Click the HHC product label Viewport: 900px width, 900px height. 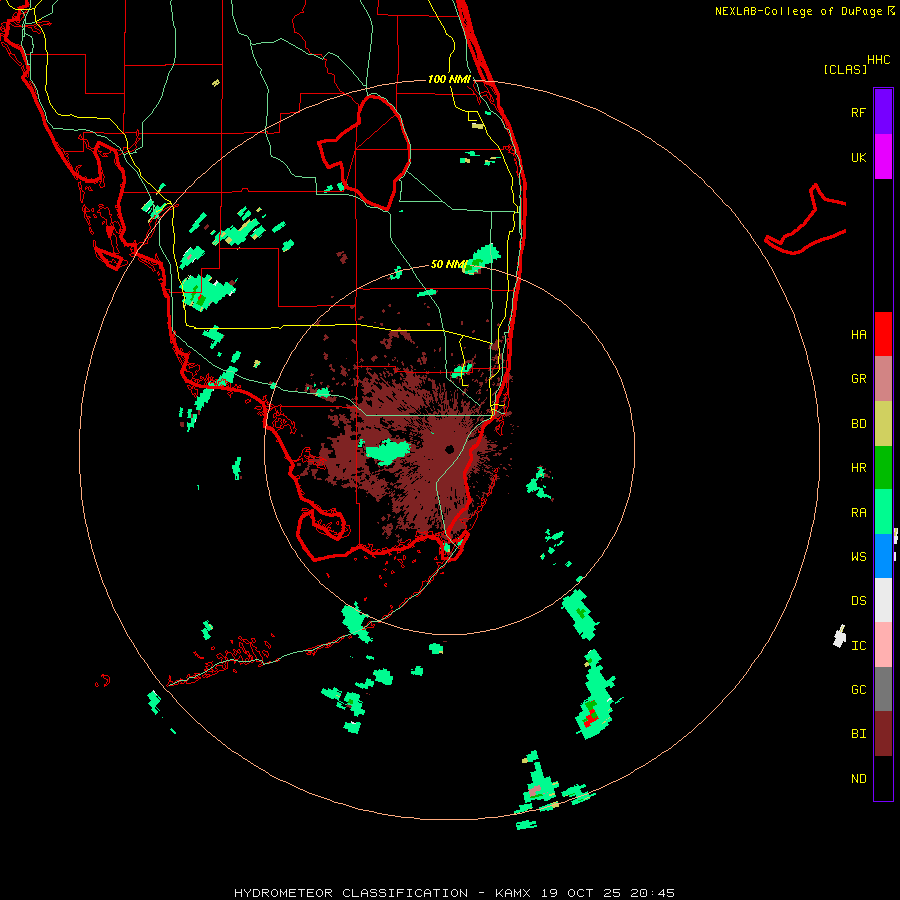click(x=879, y=60)
